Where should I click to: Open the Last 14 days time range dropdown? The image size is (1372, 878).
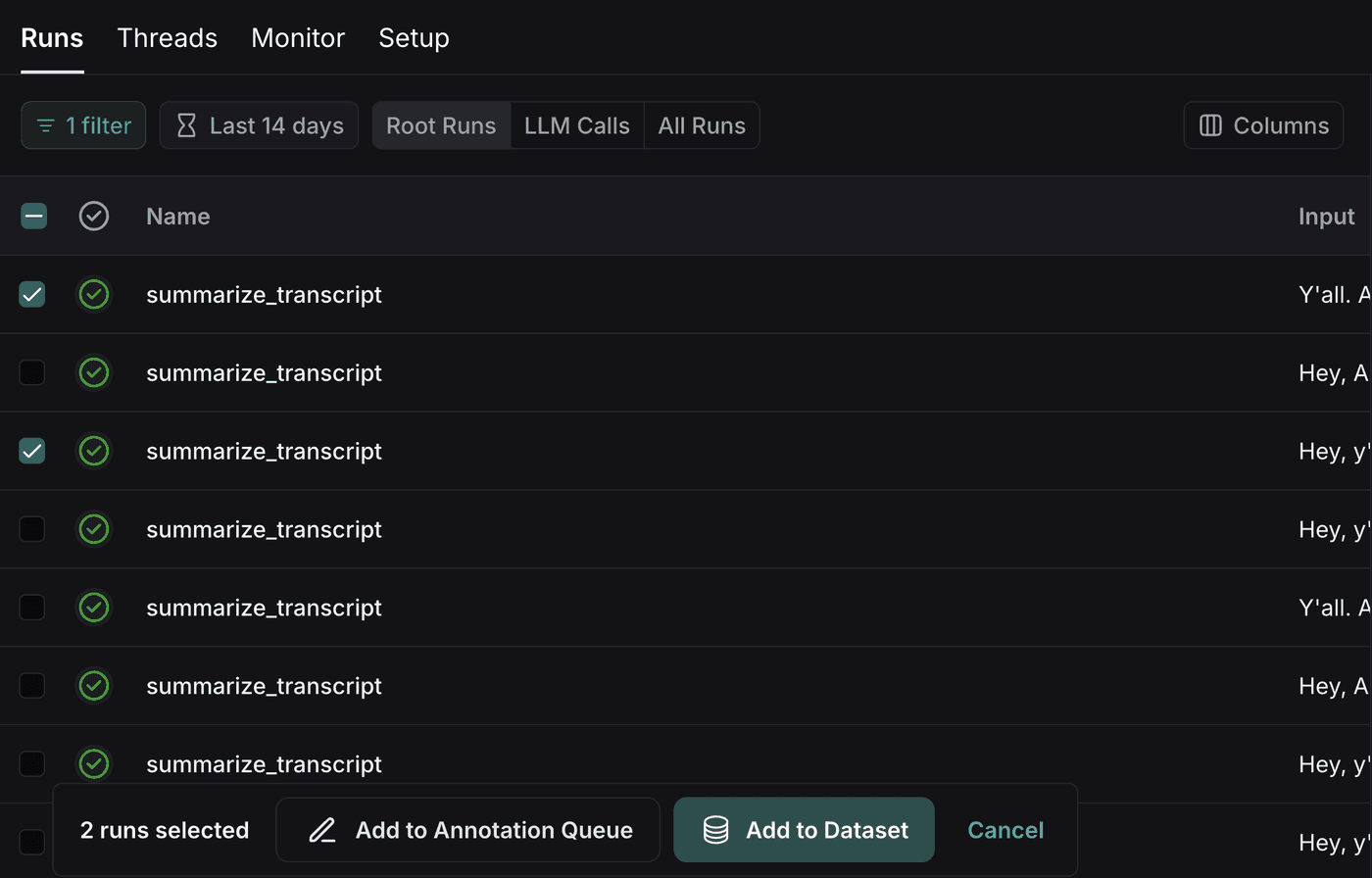coord(259,125)
